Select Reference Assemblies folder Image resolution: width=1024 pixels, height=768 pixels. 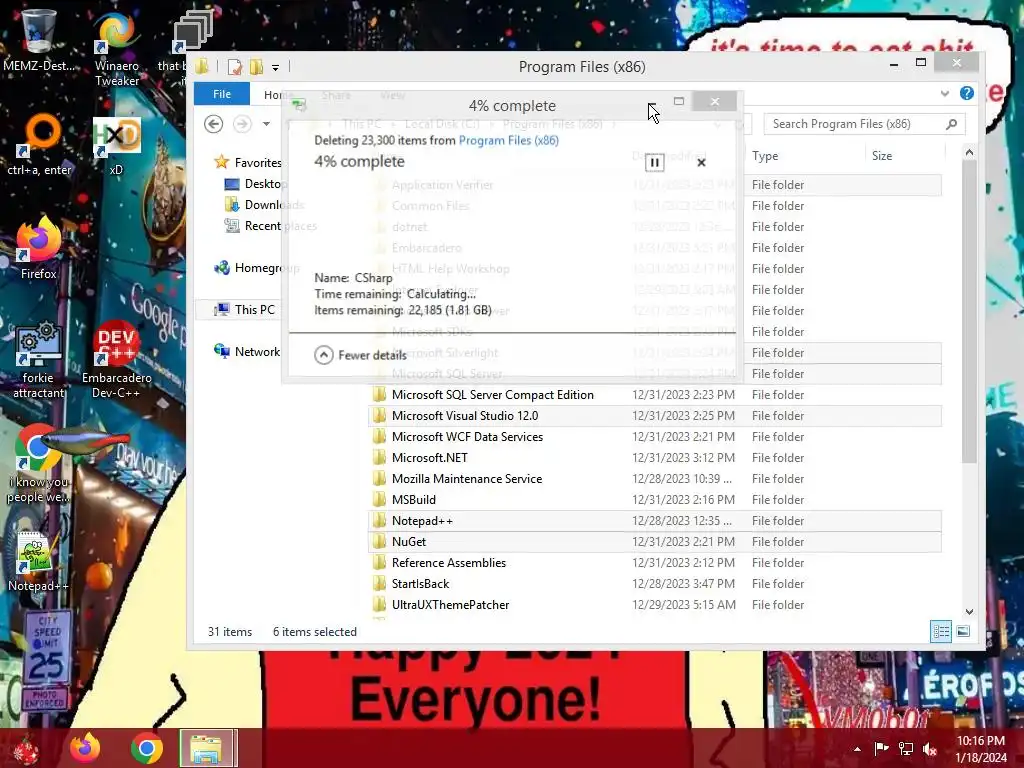pyautogui.click(x=655, y=563)
